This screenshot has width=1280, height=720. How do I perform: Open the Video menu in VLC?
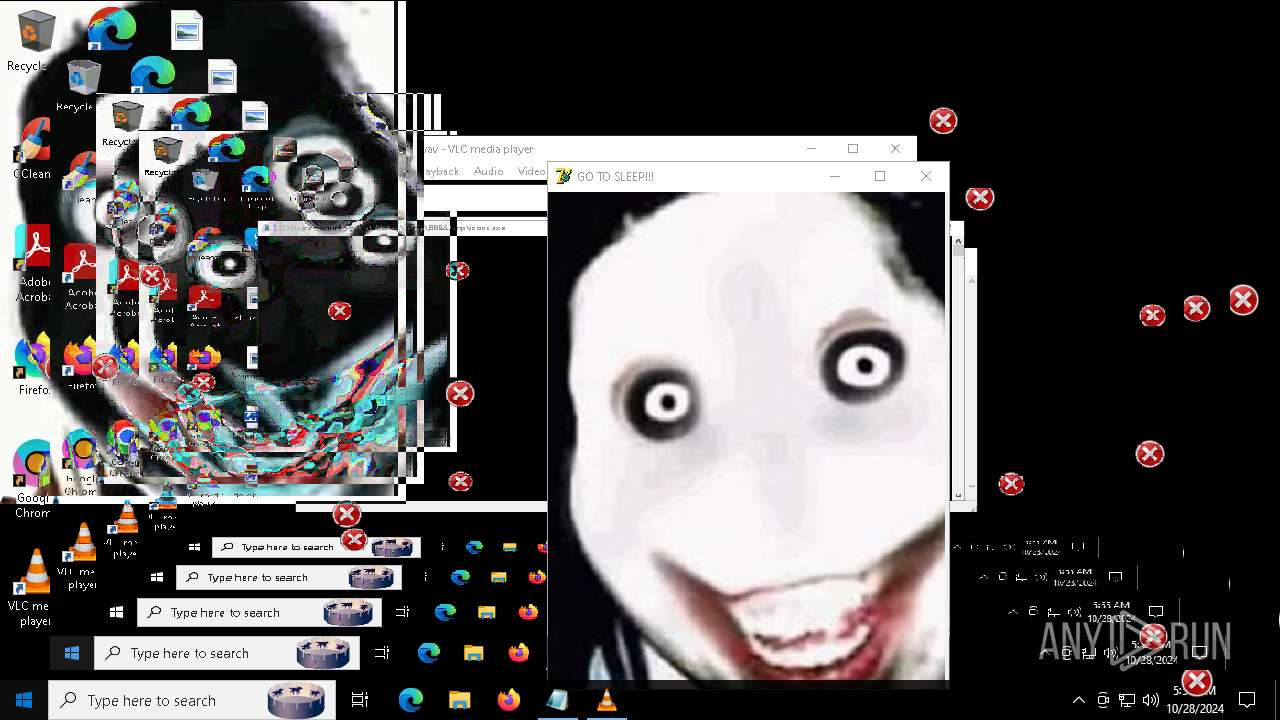(x=531, y=171)
